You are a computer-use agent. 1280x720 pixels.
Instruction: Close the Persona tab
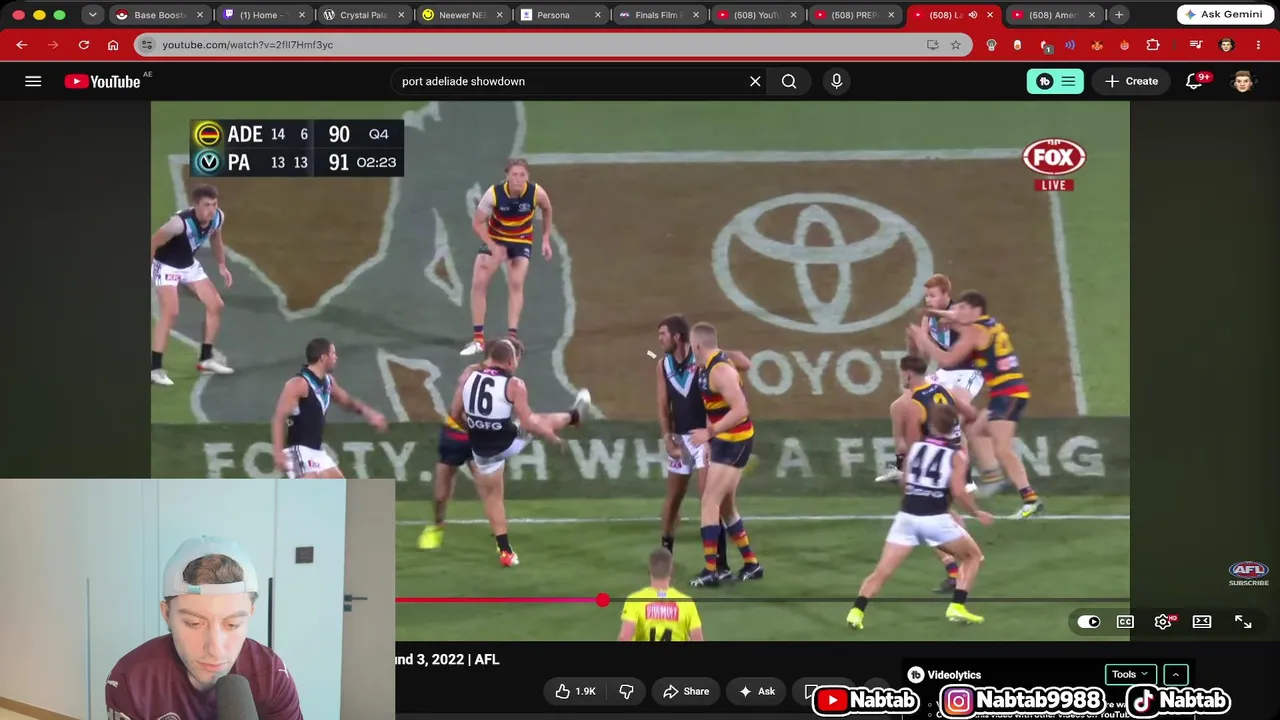coord(598,15)
